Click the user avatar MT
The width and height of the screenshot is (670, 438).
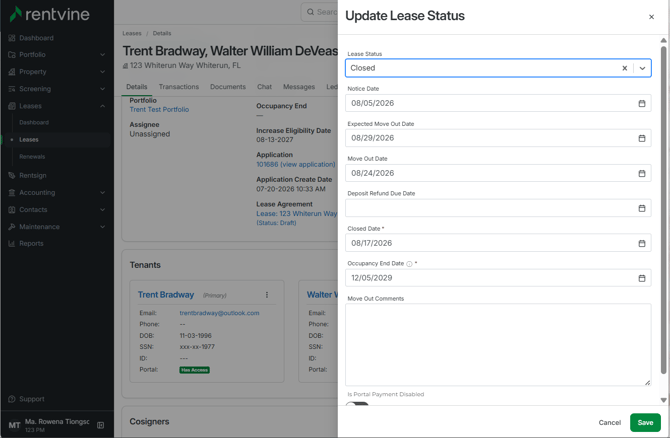click(14, 425)
